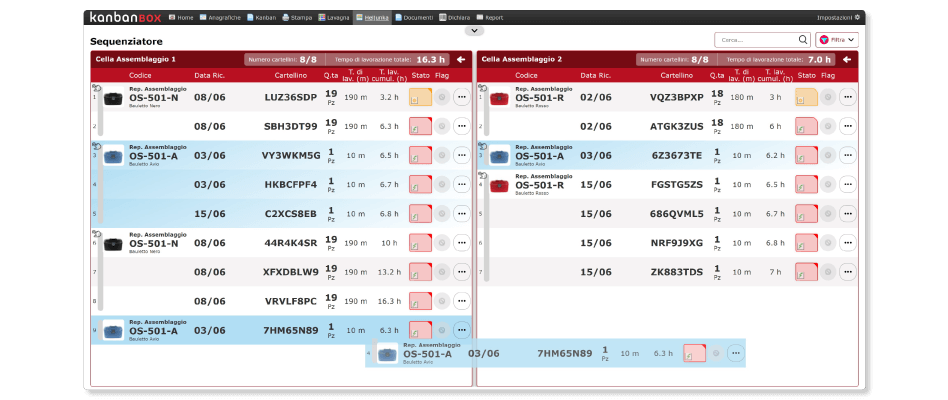Open the three-dots menu for row HKBCFPF4
The image size is (948, 400).
[x=461, y=184]
